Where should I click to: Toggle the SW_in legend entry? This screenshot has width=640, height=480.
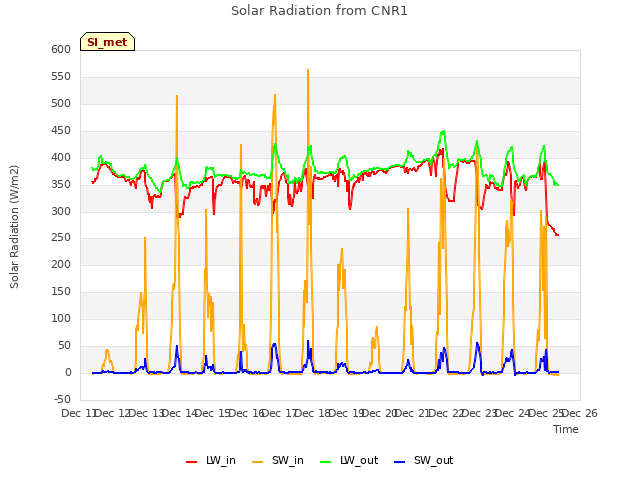tap(278, 460)
